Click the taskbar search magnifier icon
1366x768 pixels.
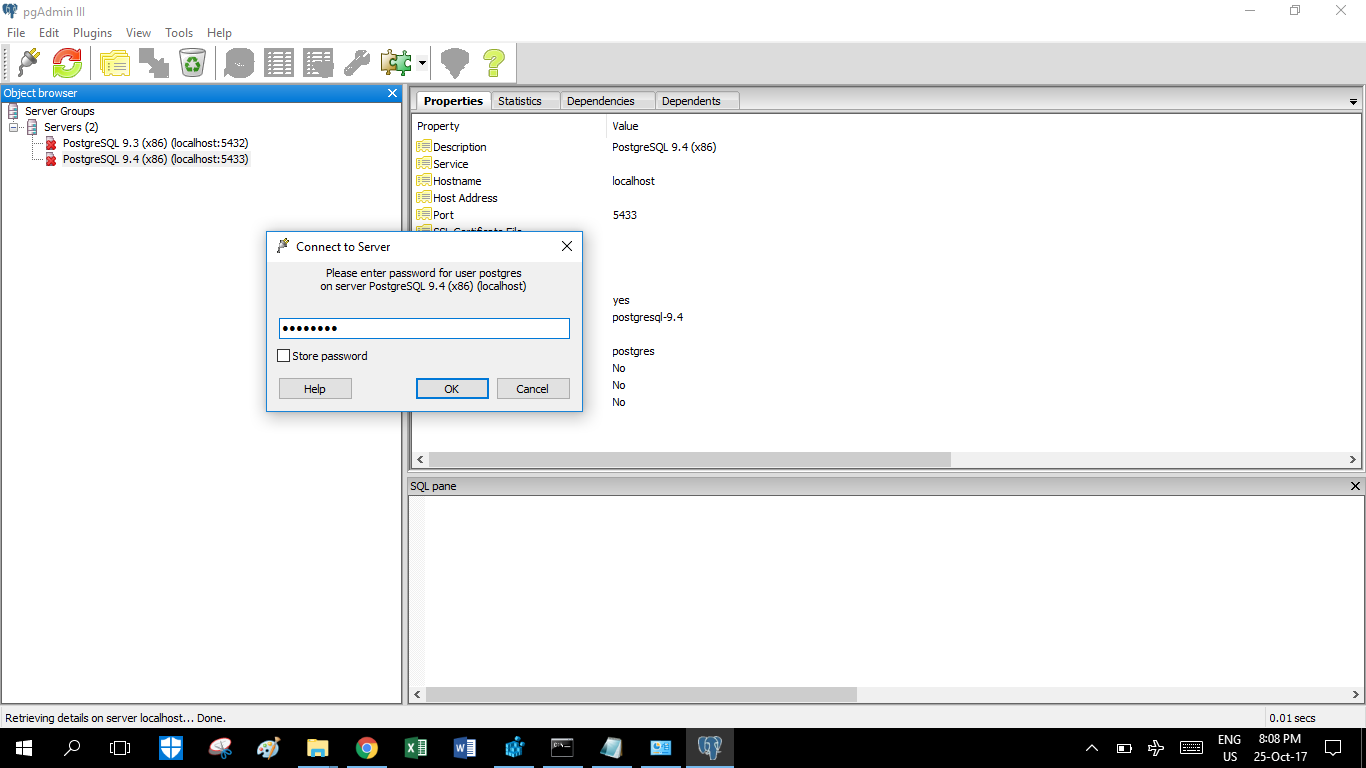pos(72,747)
